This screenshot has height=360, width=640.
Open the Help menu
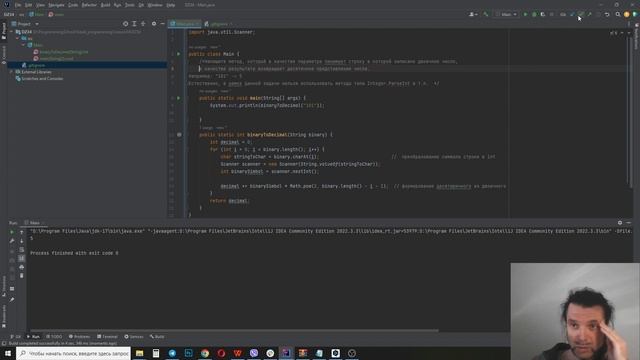(x=171, y=5)
